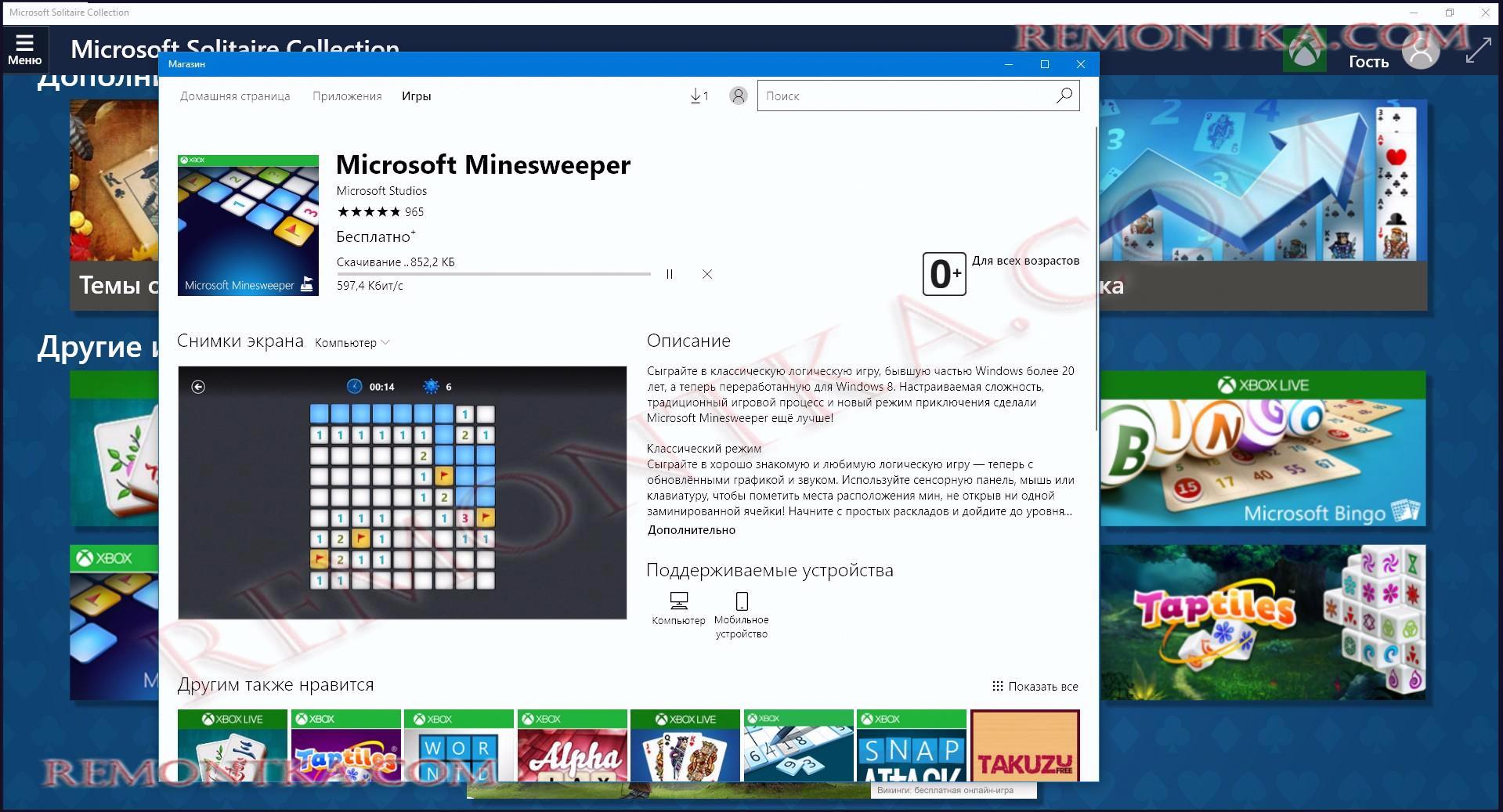
Task: Click the Для всех возрастов label
Action: (x=1026, y=261)
